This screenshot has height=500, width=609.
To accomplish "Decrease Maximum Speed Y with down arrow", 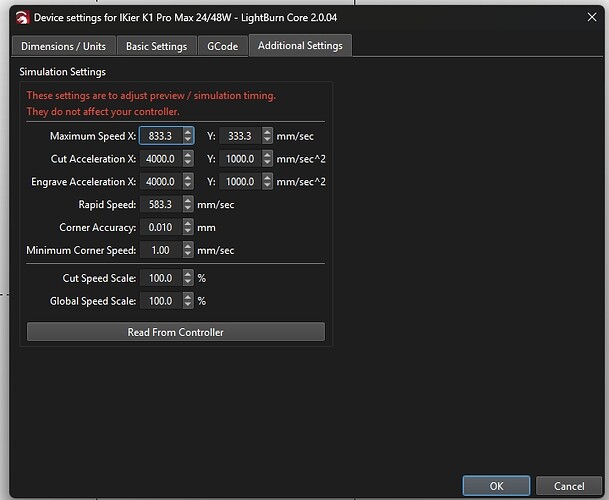I will click(267, 140).
